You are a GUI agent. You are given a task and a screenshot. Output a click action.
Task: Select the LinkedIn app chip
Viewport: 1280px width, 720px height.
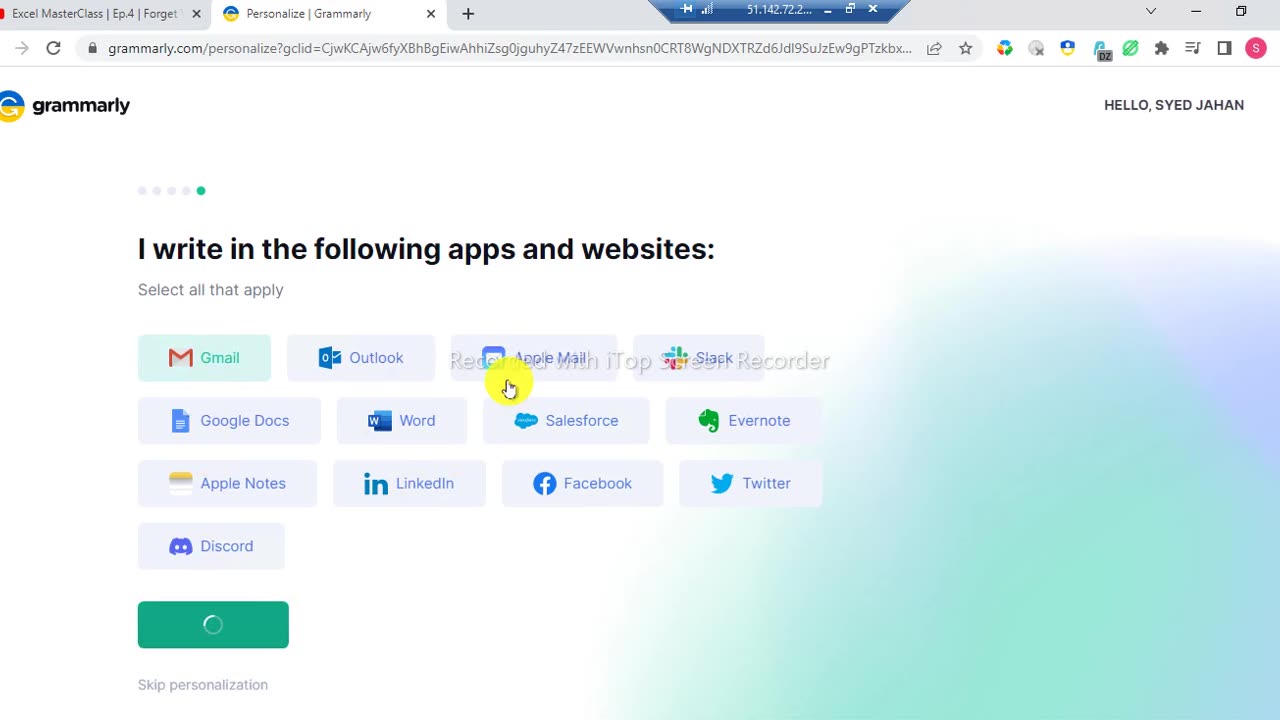coord(409,484)
